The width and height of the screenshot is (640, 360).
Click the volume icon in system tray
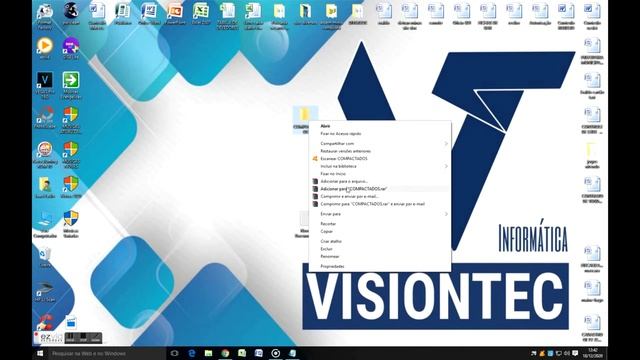(567, 353)
